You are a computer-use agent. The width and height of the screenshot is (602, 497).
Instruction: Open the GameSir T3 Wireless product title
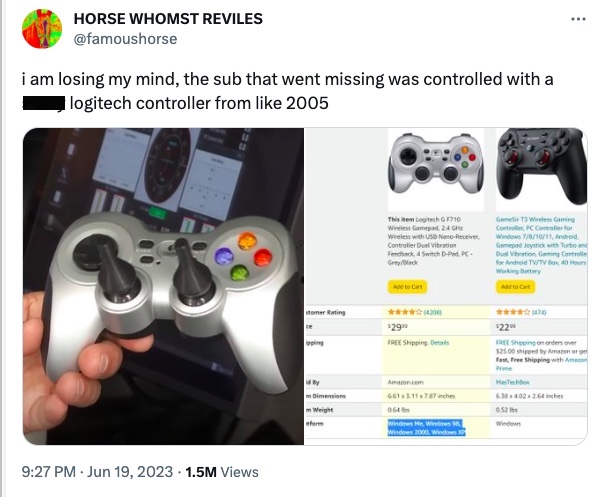tap(541, 245)
